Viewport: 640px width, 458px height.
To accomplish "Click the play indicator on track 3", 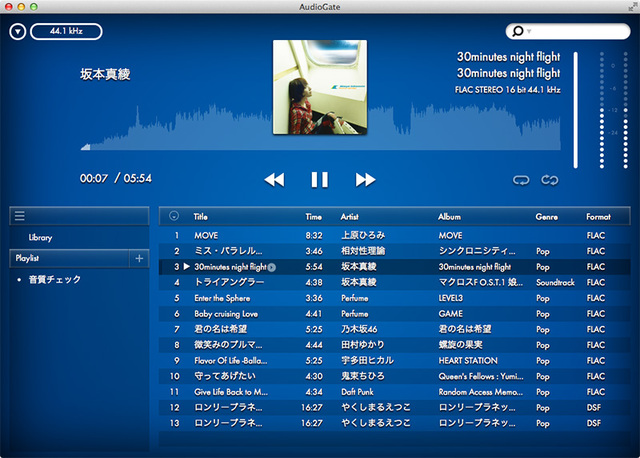I will [x=187, y=267].
